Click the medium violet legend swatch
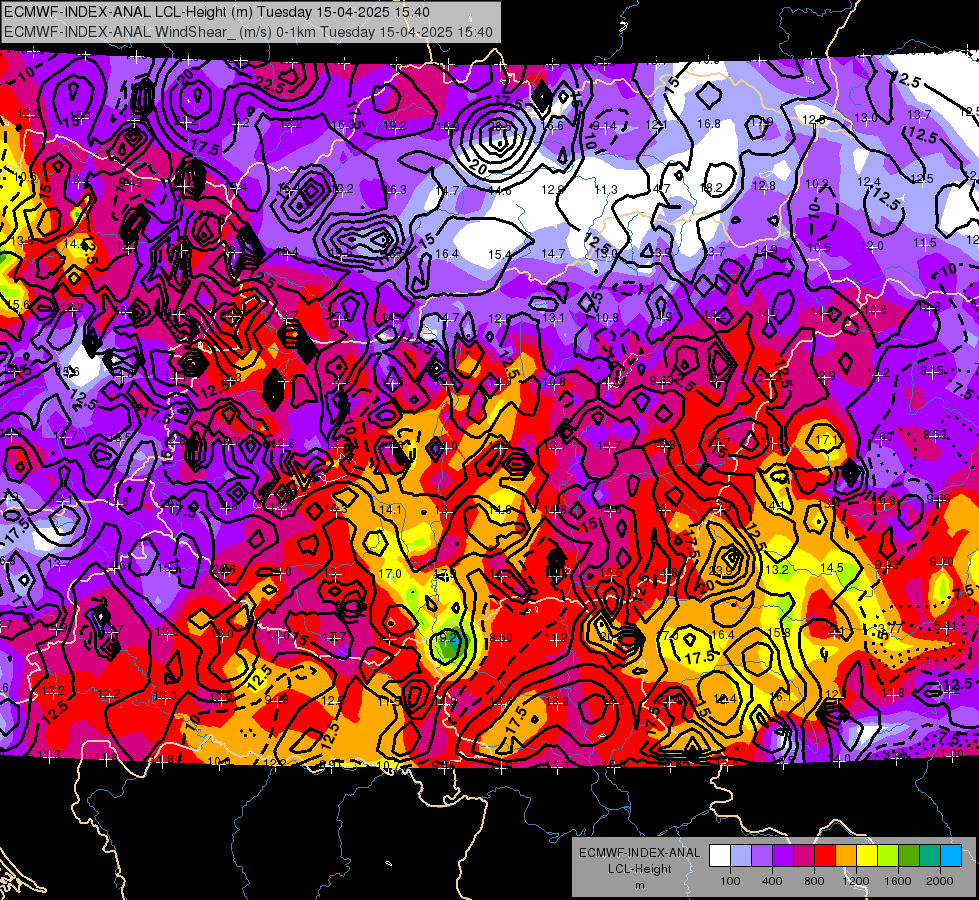This screenshot has height=900, width=979. (x=762, y=856)
